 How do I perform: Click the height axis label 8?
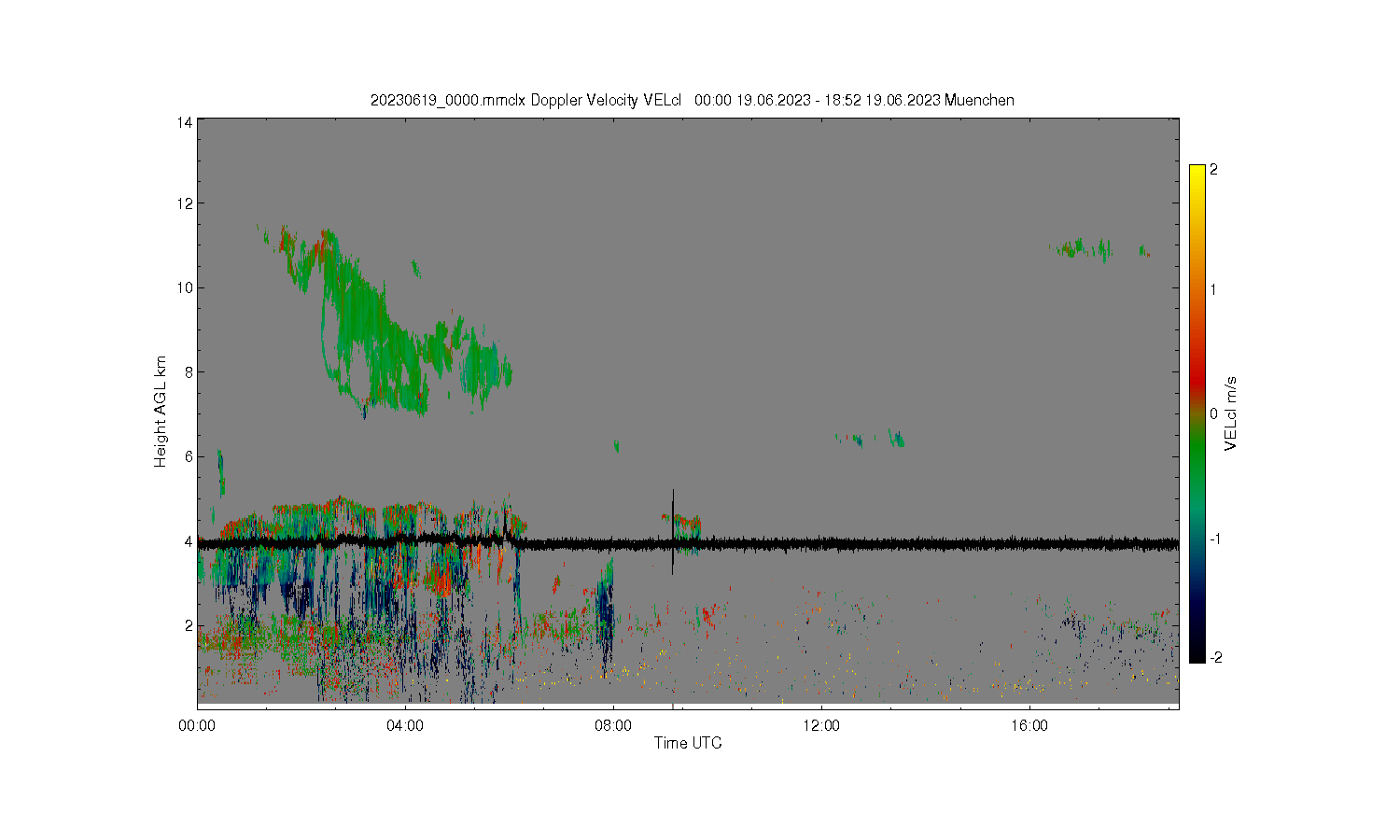(189, 372)
